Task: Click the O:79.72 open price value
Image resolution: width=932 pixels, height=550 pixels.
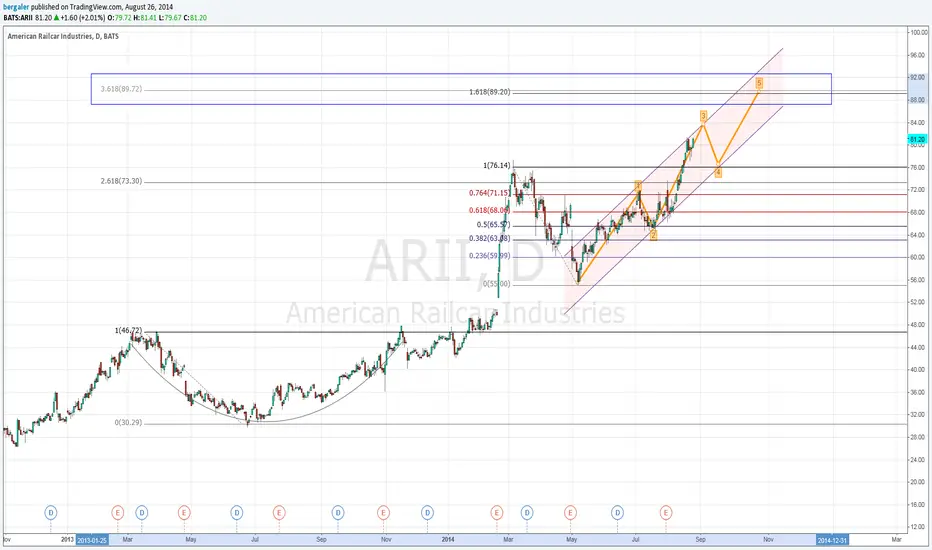Action: pos(119,18)
